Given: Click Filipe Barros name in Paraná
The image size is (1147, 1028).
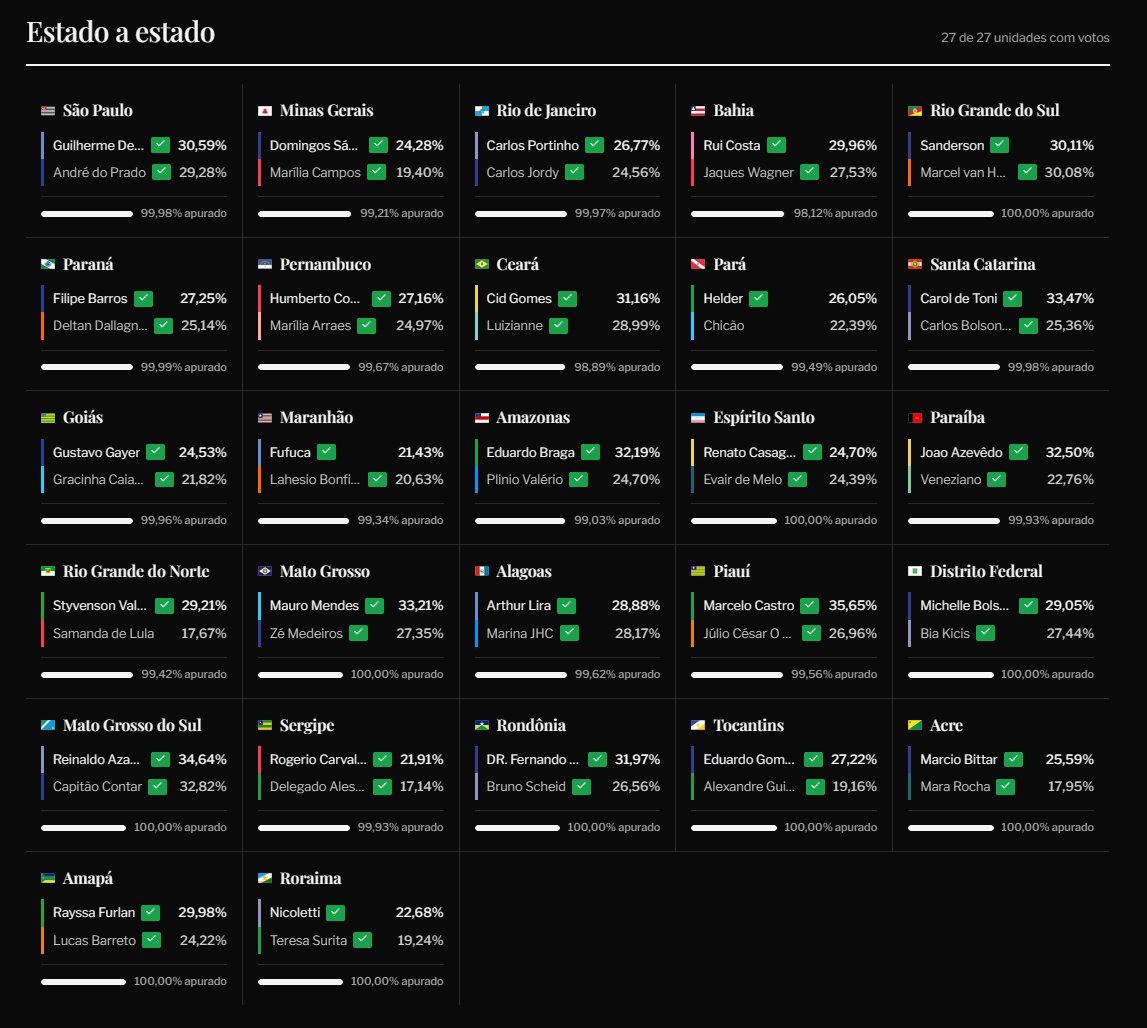Looking at the screenshot, I should pyautogui.click(x=90, y=299).
